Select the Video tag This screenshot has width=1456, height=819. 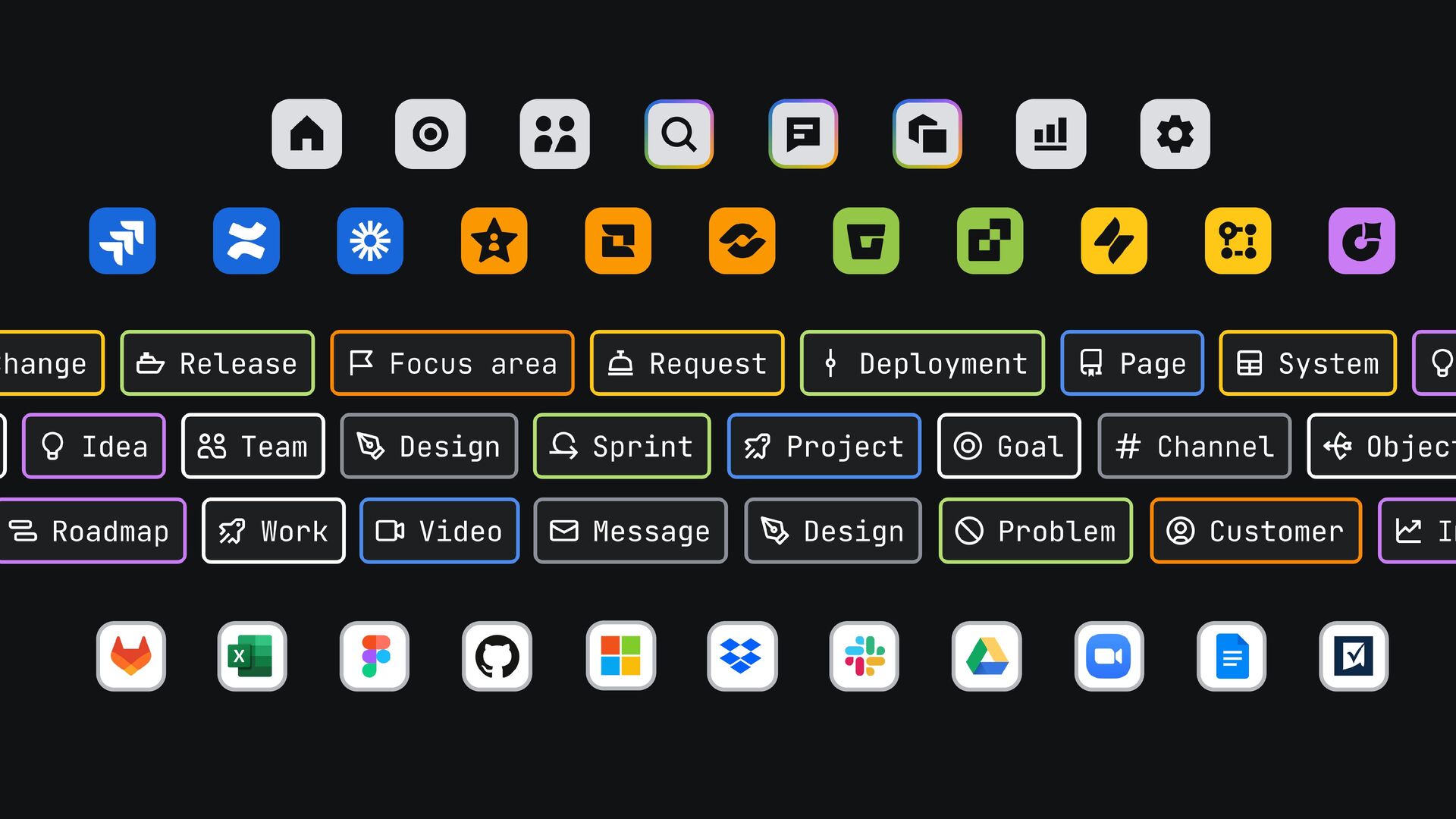440,531
